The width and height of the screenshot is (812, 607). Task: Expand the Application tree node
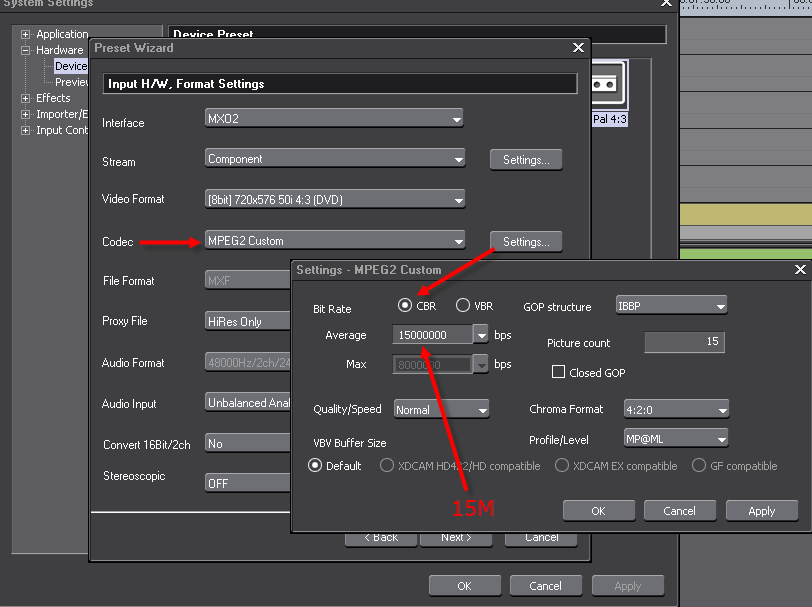click(25, 34)
